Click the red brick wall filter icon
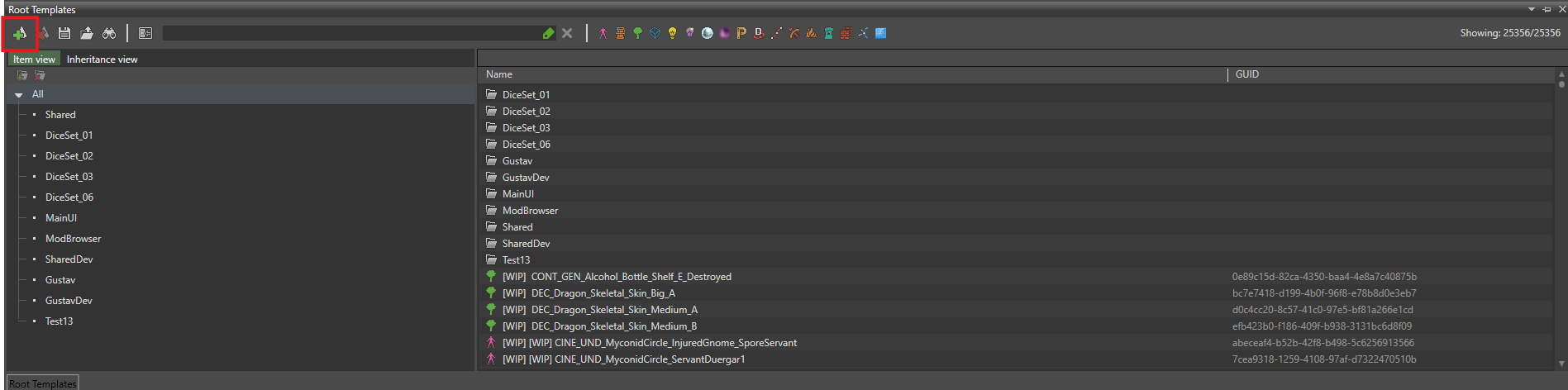This screenshot has height=390, width=1568. click(846, 33)
